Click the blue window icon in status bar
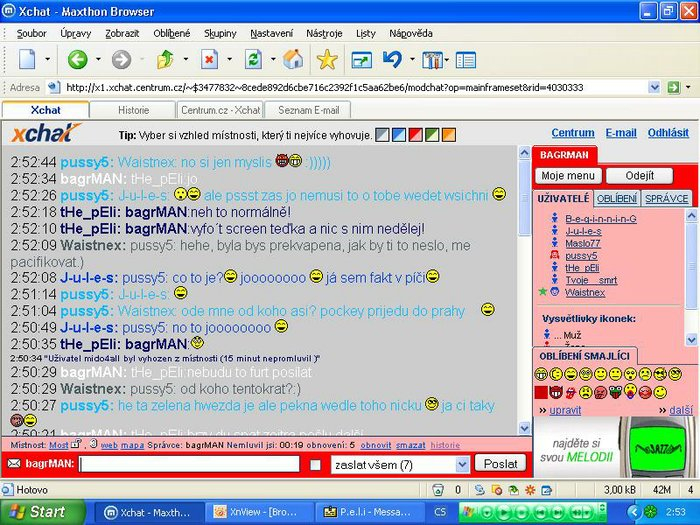The image size is (700, 525). click(546, 490)
